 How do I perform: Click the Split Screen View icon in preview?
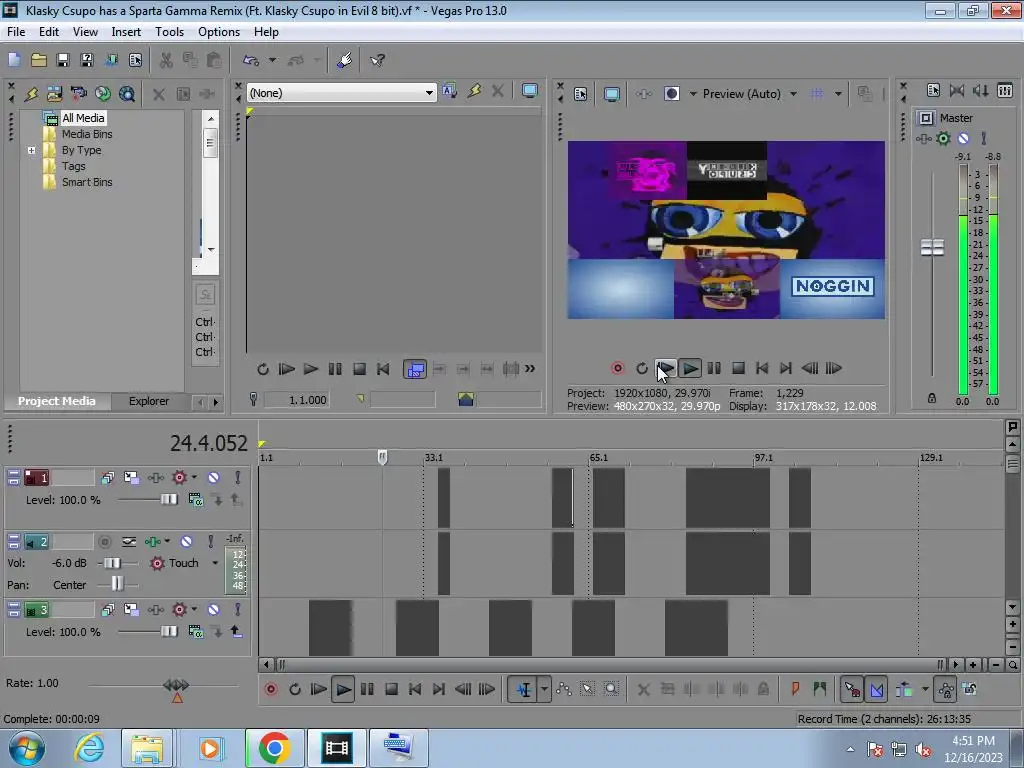point(671,93)
